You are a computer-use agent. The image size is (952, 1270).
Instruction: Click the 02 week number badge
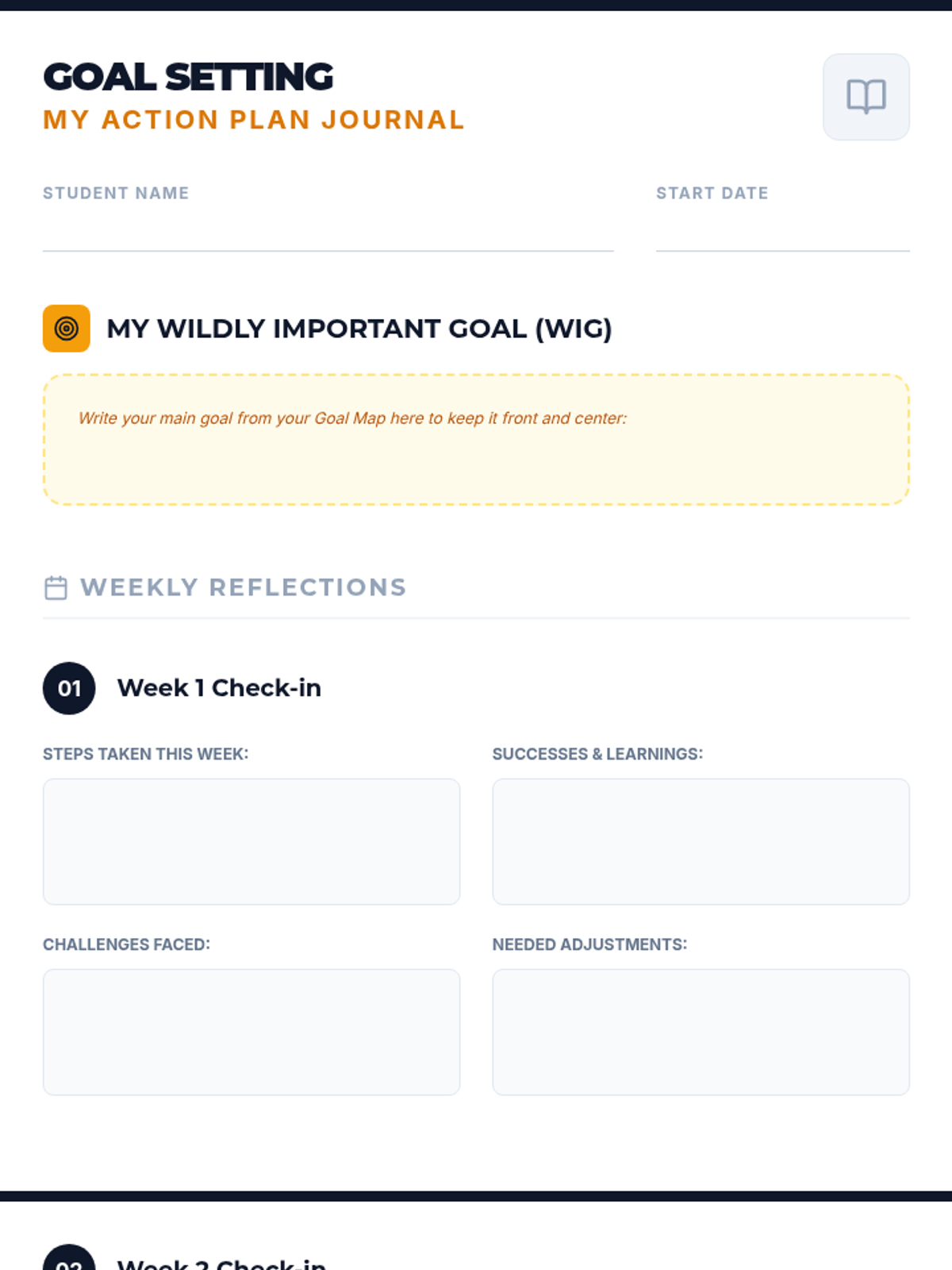click(69, 1261)
